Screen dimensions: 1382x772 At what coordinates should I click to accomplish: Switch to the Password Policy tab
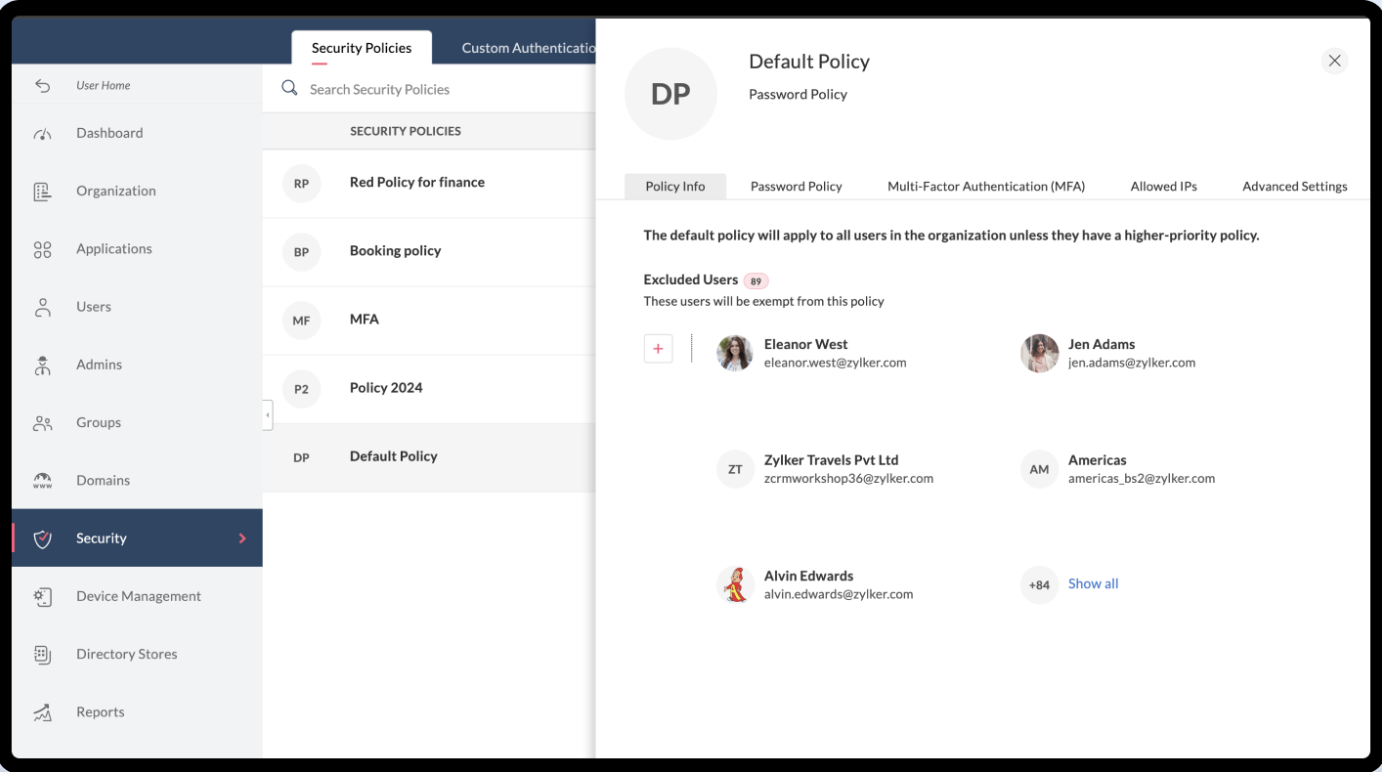796,186
